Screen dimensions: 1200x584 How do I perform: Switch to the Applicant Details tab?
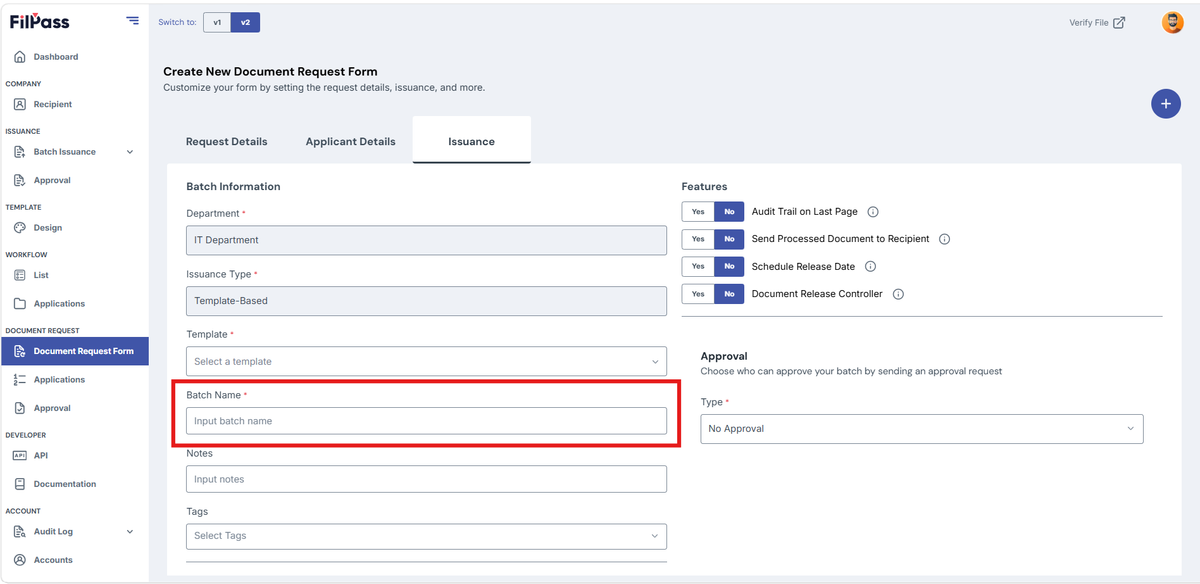coord(350,142)
